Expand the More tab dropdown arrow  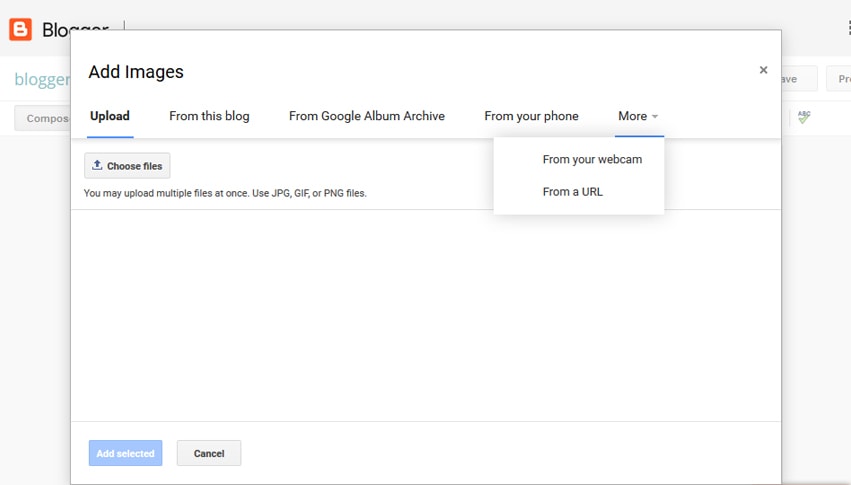655,117
